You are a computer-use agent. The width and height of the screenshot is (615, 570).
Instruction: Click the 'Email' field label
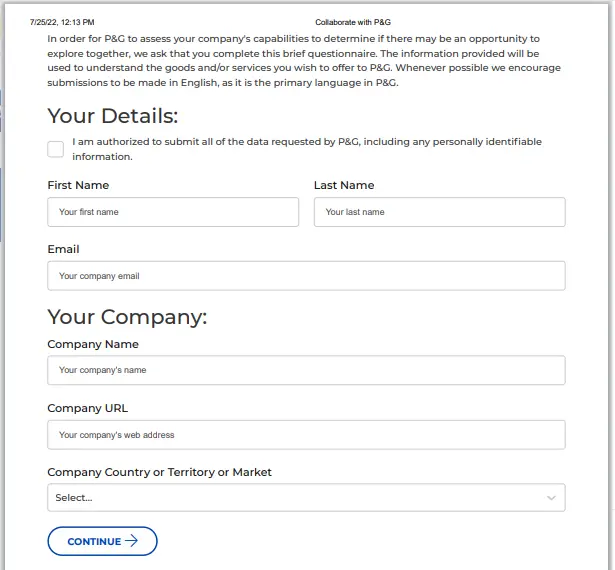pyautogui.click(x=63, y=249)
